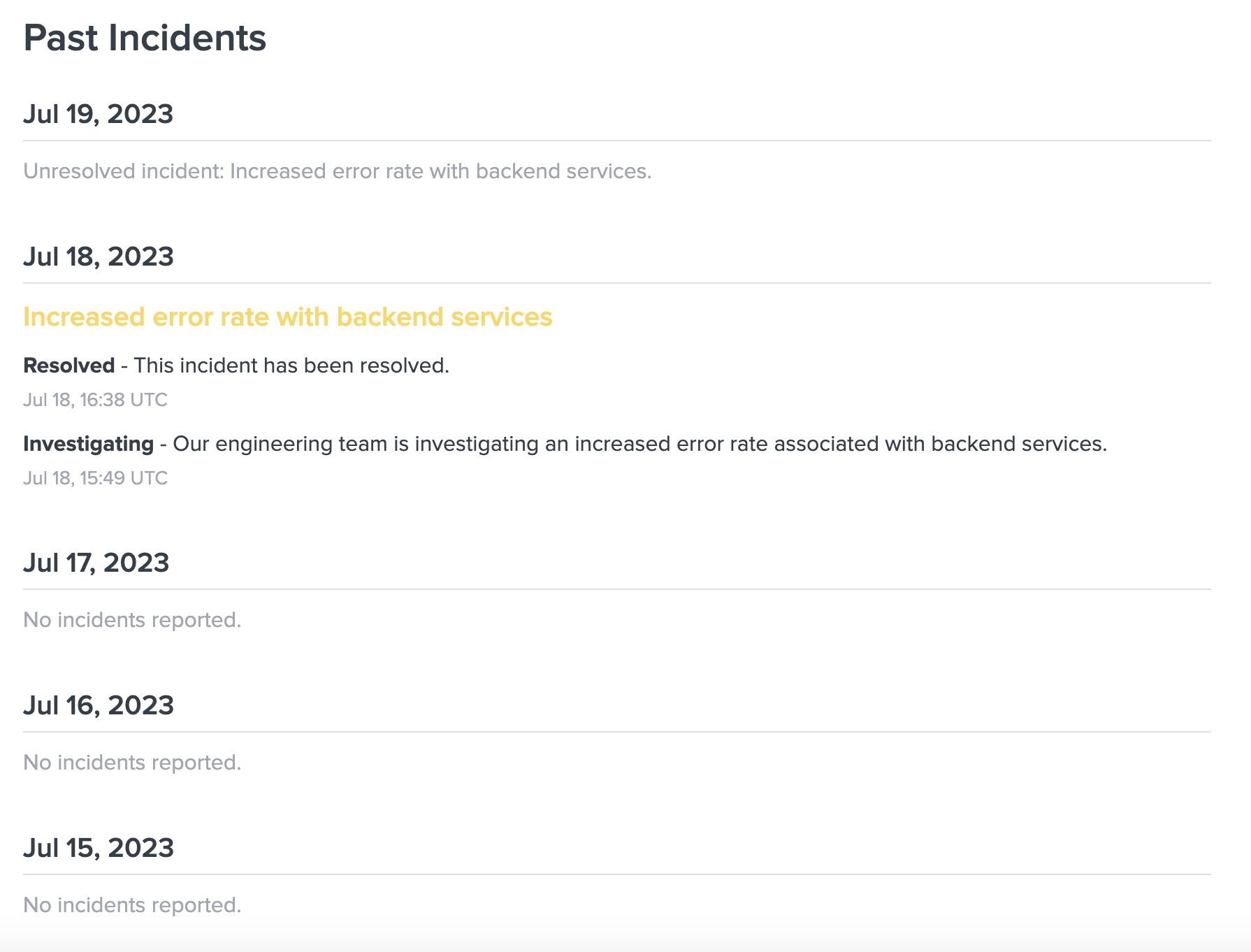This screenshot has height=952, width=1251.
Task: Click the 'Investigating' status label
Action: click(88, 444)
